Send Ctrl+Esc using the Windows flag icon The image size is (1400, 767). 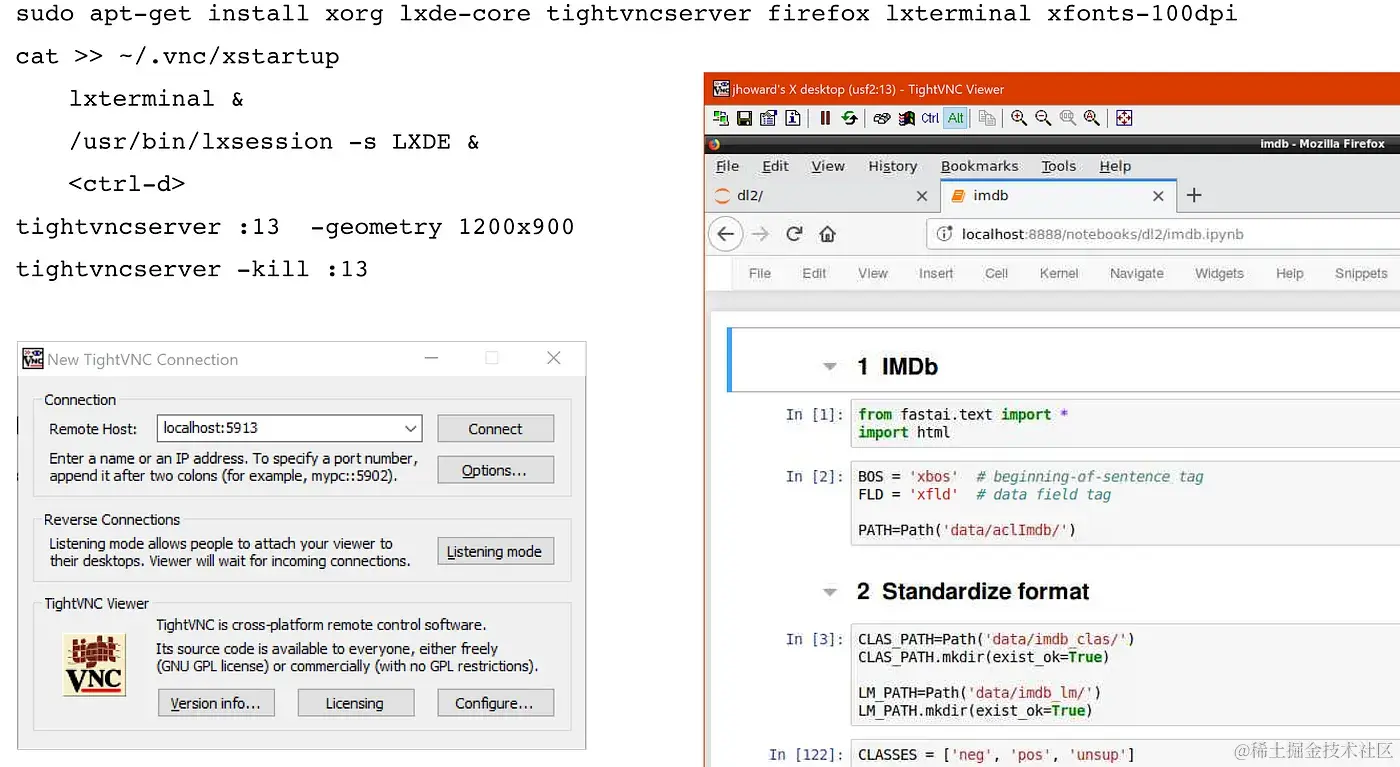tap(906, 118)
